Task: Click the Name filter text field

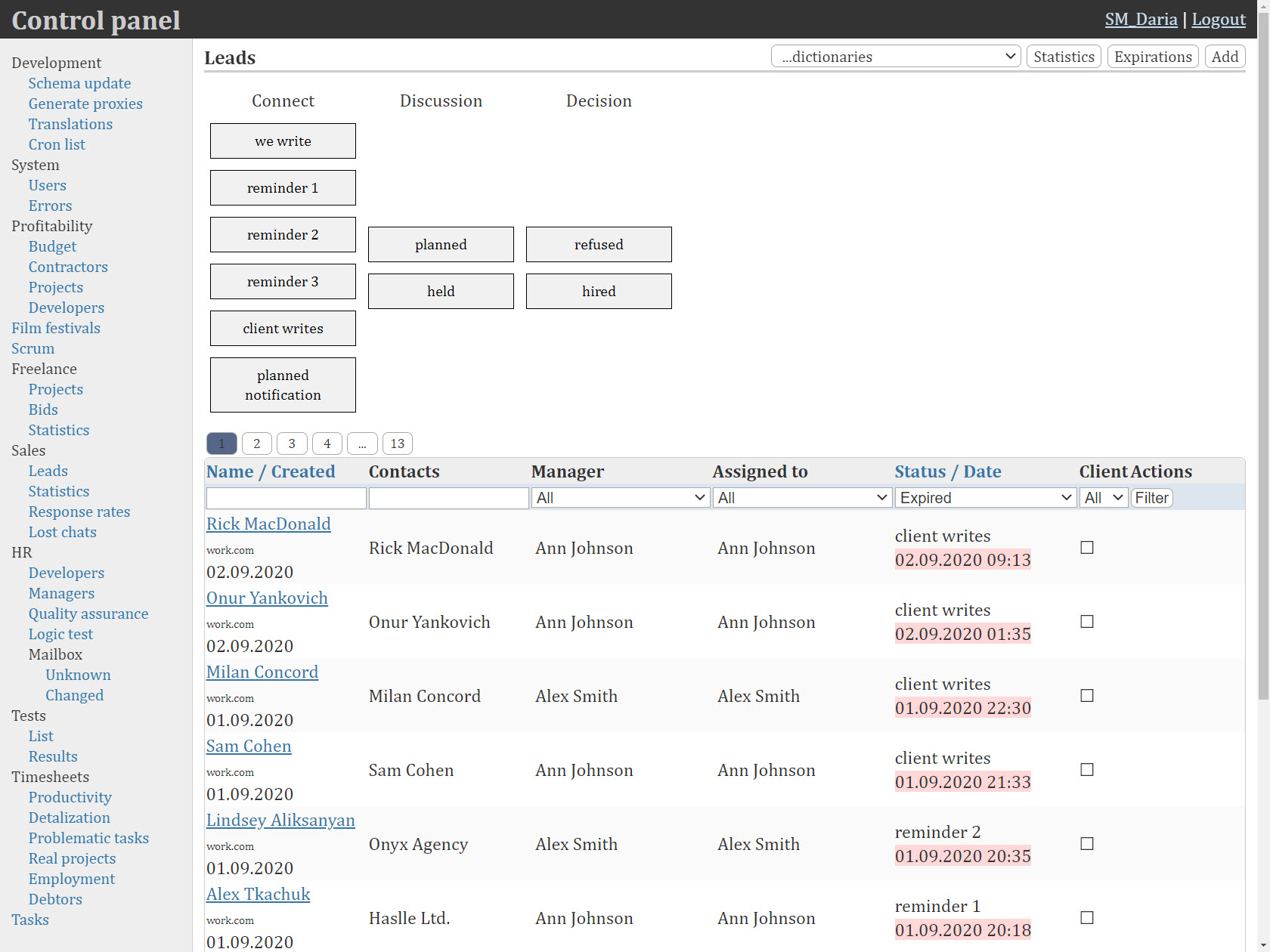Action: [x=286, y=498]
